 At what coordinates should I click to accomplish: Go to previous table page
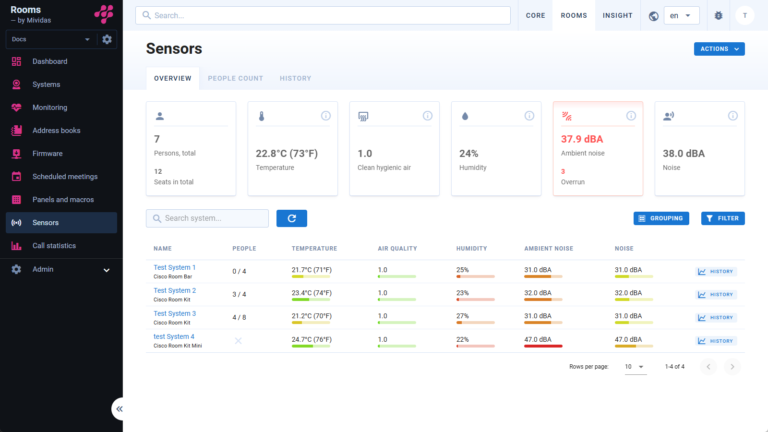[x=708, y=367]
